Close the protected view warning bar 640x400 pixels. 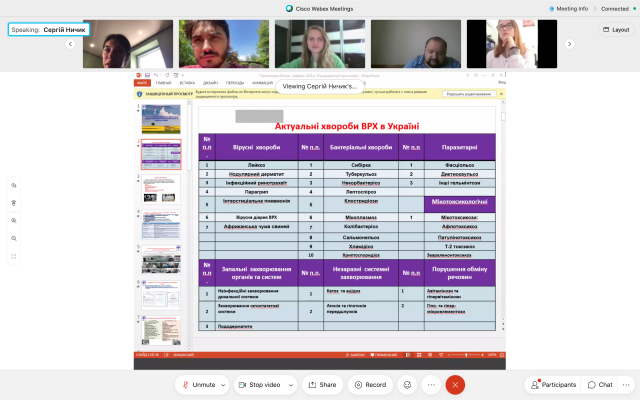[x=501, y=94]
